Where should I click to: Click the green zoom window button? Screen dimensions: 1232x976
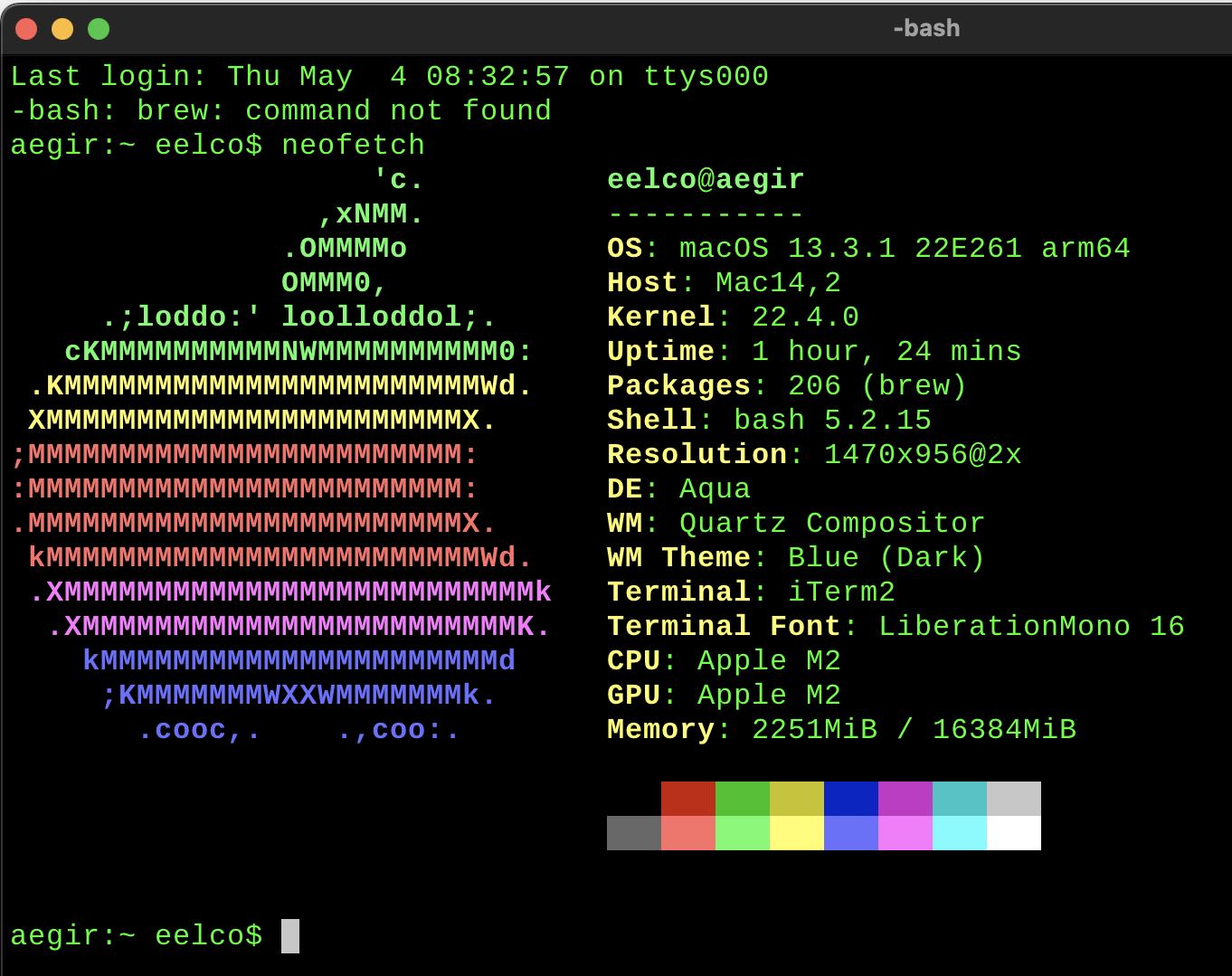[99, 29]
